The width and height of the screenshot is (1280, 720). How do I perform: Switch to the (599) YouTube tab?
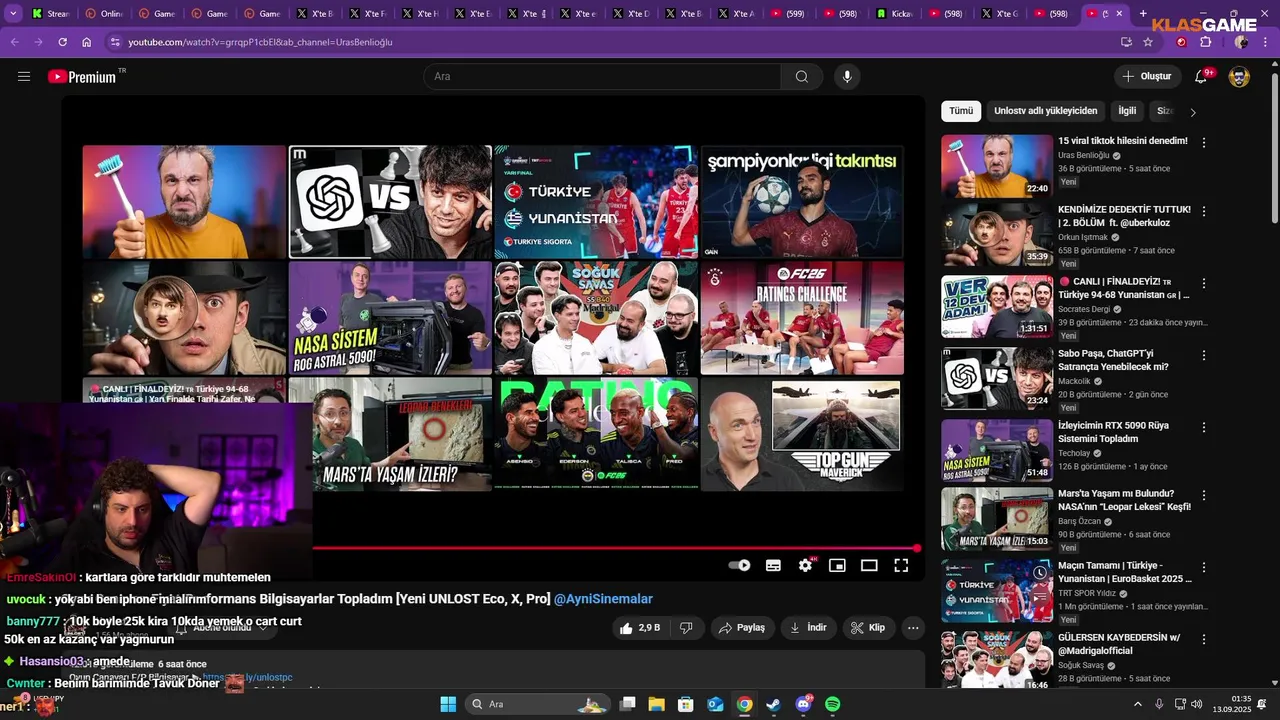tap(789, 14)
